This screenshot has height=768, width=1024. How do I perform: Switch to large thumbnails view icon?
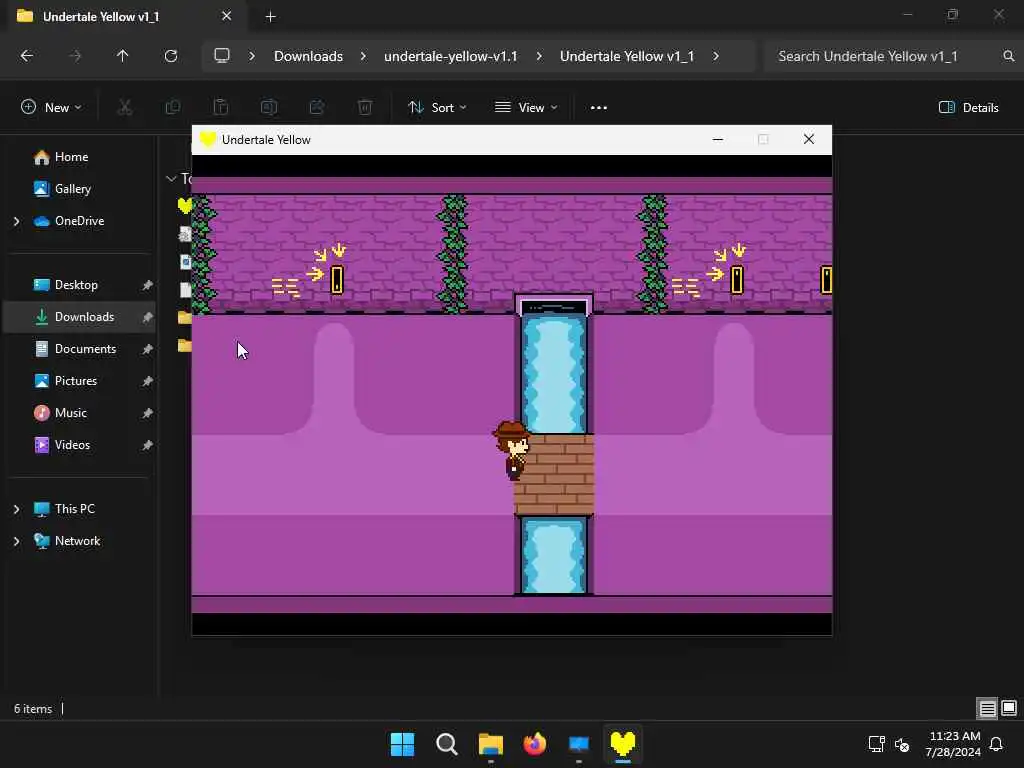(x=1009, y=709)
